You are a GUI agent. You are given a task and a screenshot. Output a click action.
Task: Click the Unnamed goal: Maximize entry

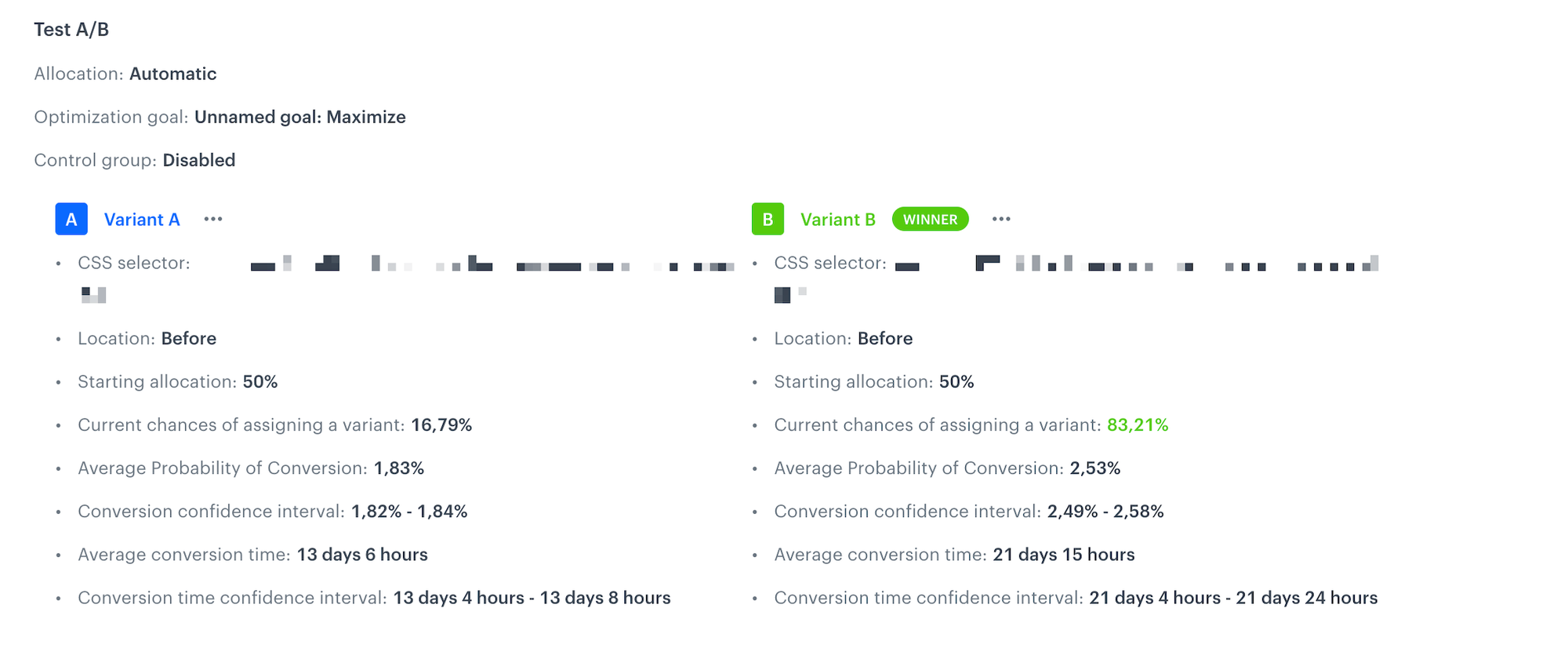pyautogui.click(x=300, y=116)
